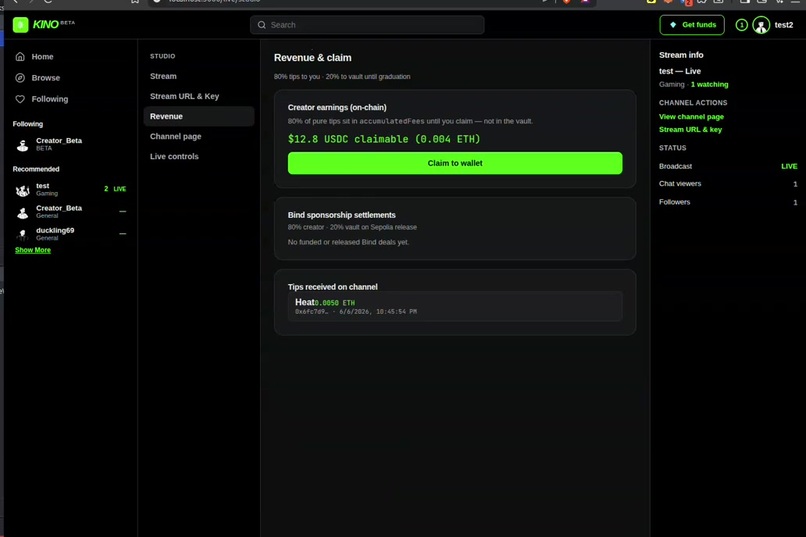
Task: Open Following via the heart icon
Action: tap(20, 99)
